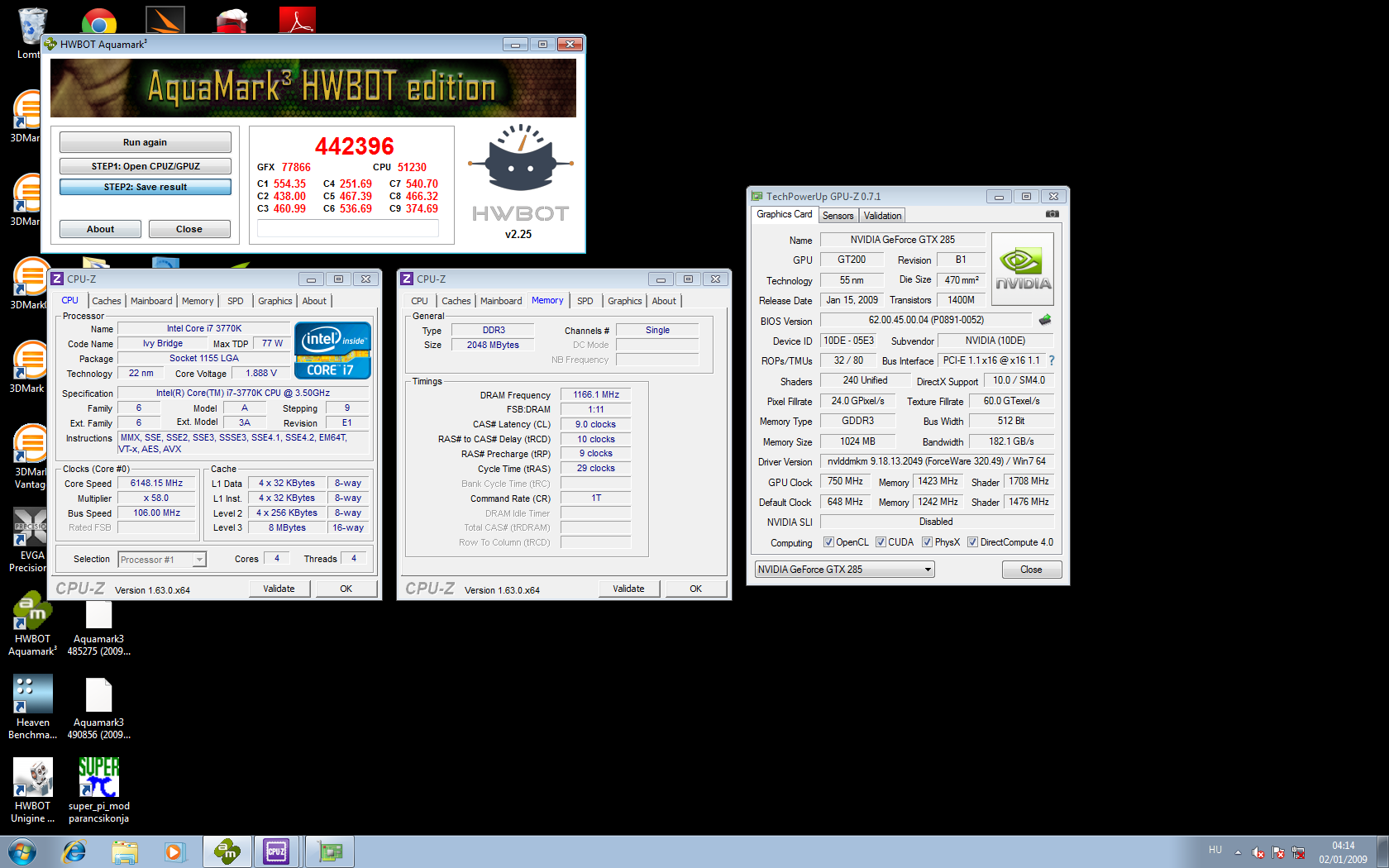Image resolution: width=1389 pixels, height=868 pixels.
Task: Open SPD tab in right CPU-Z window
Action: [585, 301]
